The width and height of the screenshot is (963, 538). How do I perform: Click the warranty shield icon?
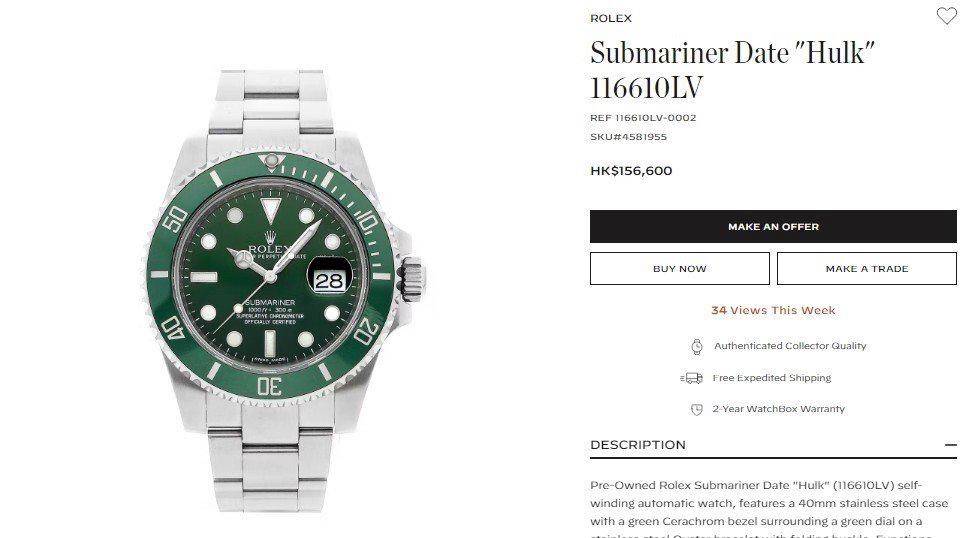(696, 409)
